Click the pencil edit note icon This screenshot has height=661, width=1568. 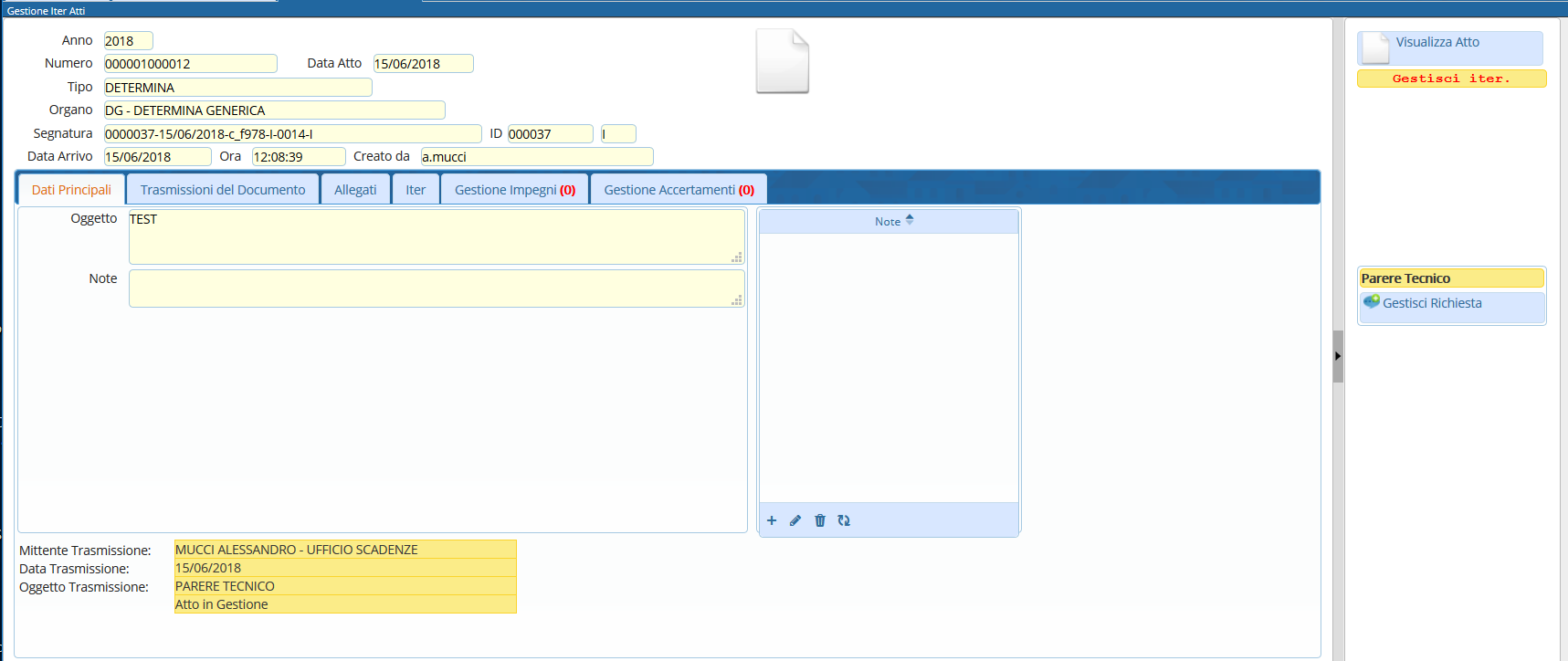(795, 520)
